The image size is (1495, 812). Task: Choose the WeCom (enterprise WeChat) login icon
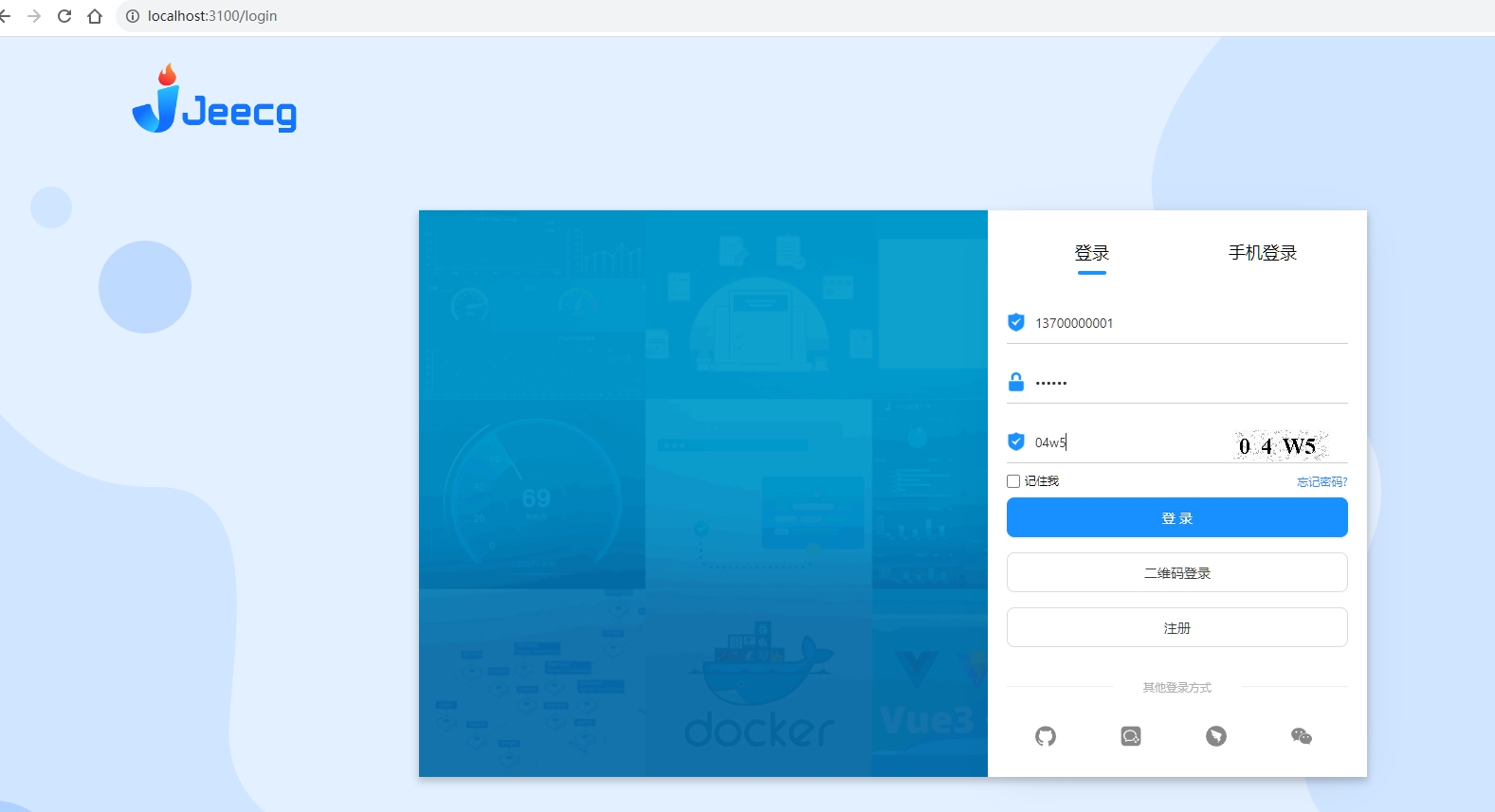[x=1130, y=736]
